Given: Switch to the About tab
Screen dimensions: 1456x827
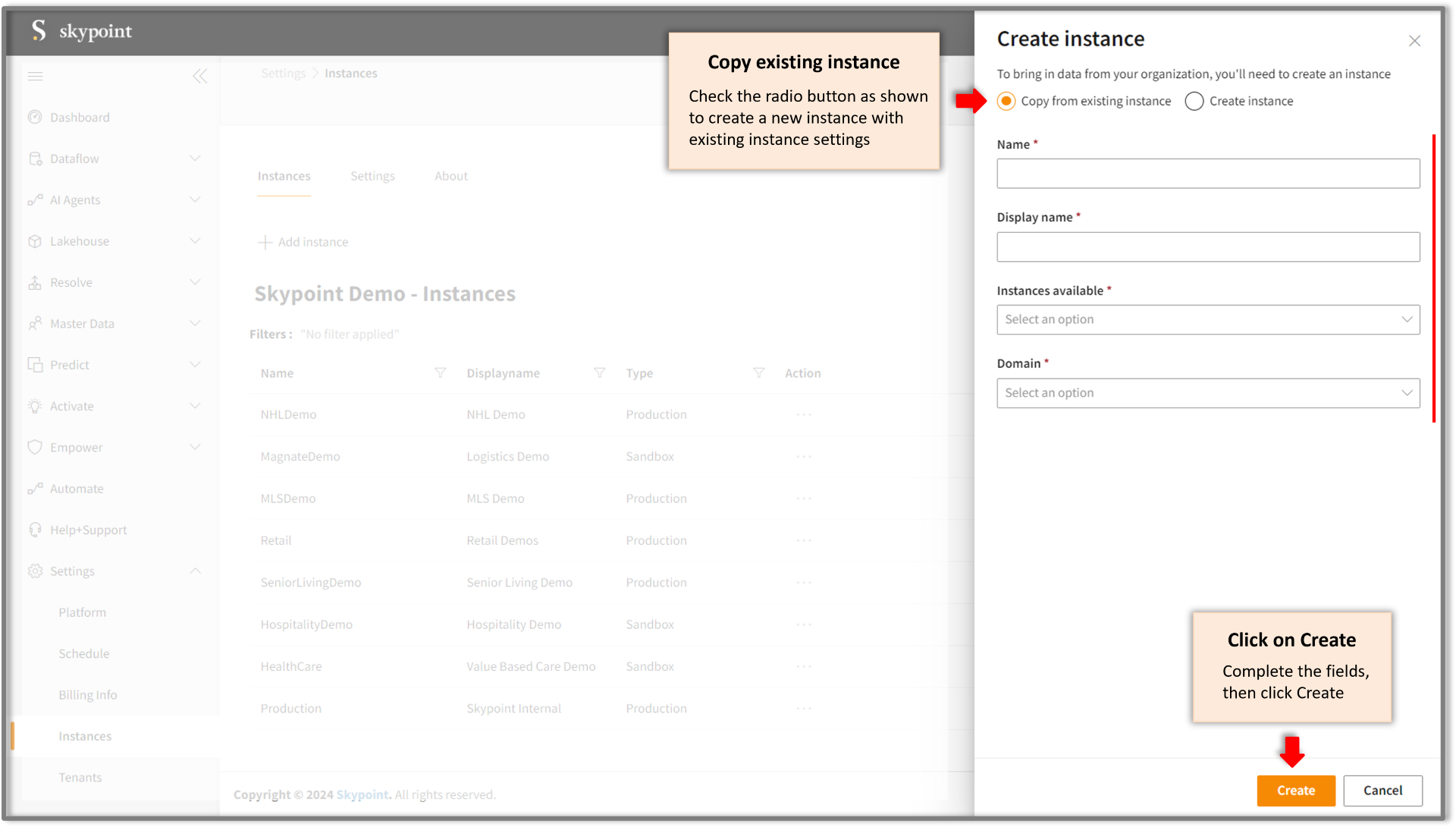Looking at the screenshot, I should [x=450, y=176].
